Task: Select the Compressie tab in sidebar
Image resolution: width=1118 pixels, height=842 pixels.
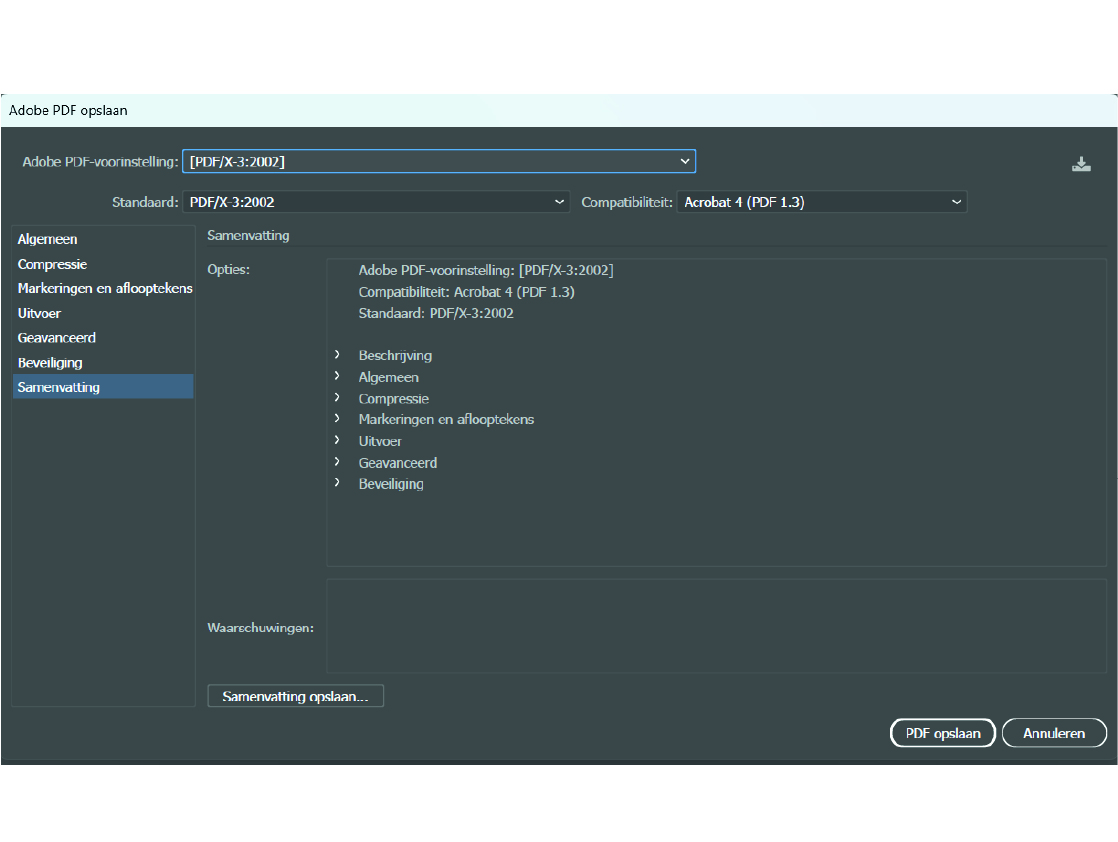Action: pos(52,264)
